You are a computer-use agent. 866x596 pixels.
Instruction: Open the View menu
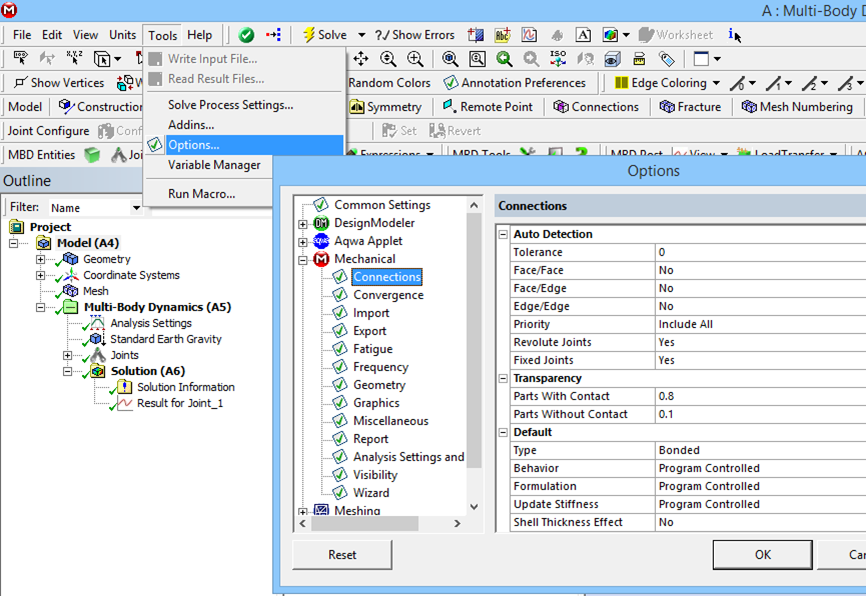coord(85,35)
